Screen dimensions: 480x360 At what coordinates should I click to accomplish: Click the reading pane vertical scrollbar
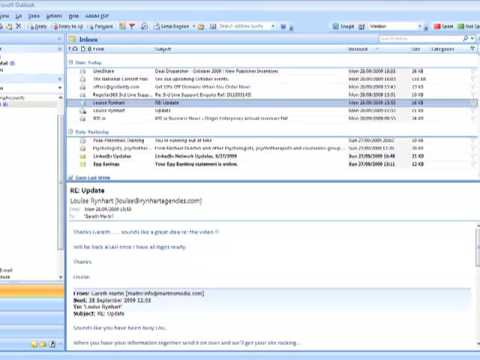click(x=478, y=247)
